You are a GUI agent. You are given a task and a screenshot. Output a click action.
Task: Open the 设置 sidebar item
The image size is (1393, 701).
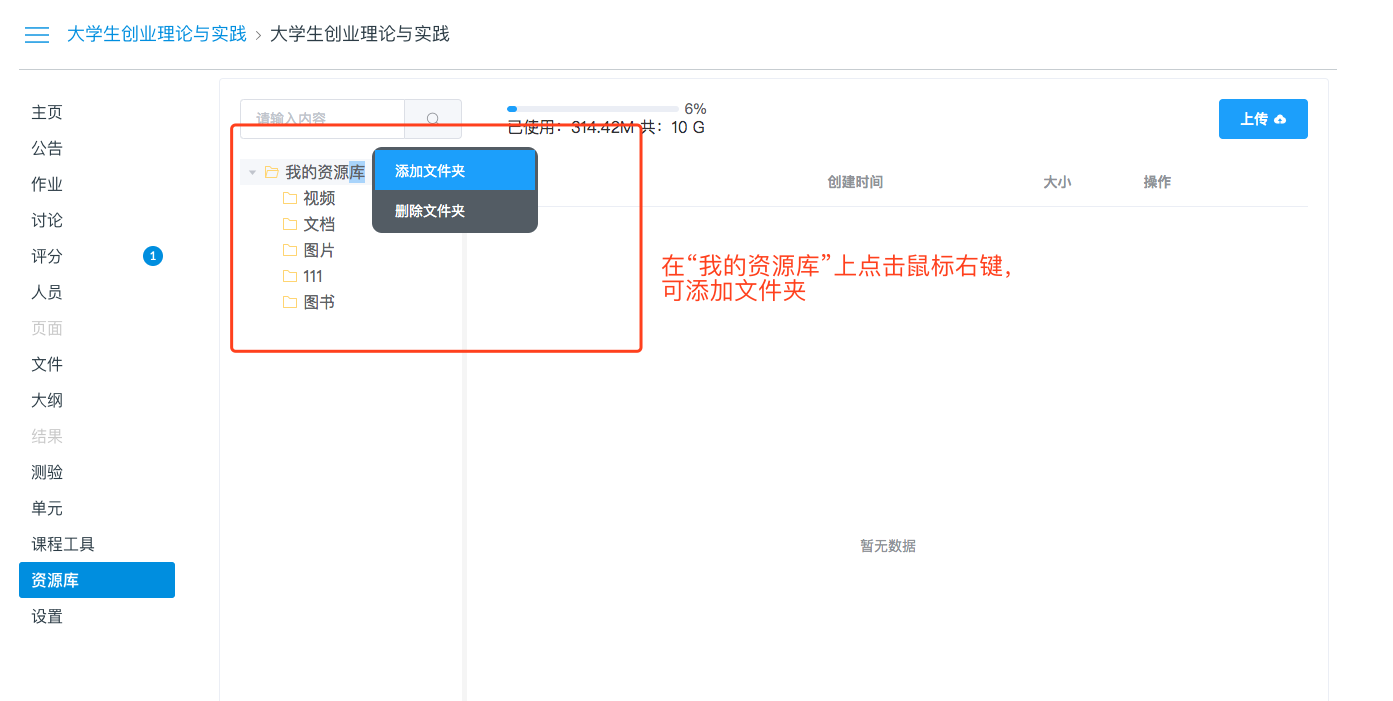point(47,616)
